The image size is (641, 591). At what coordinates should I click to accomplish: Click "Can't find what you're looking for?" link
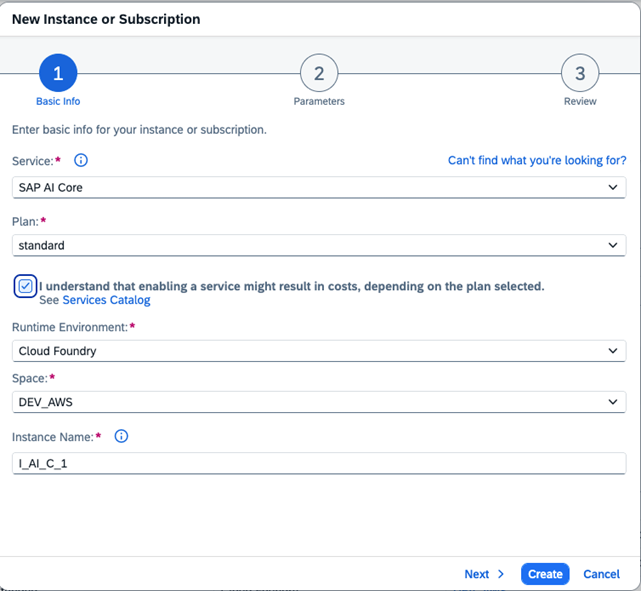pos(537,160)
